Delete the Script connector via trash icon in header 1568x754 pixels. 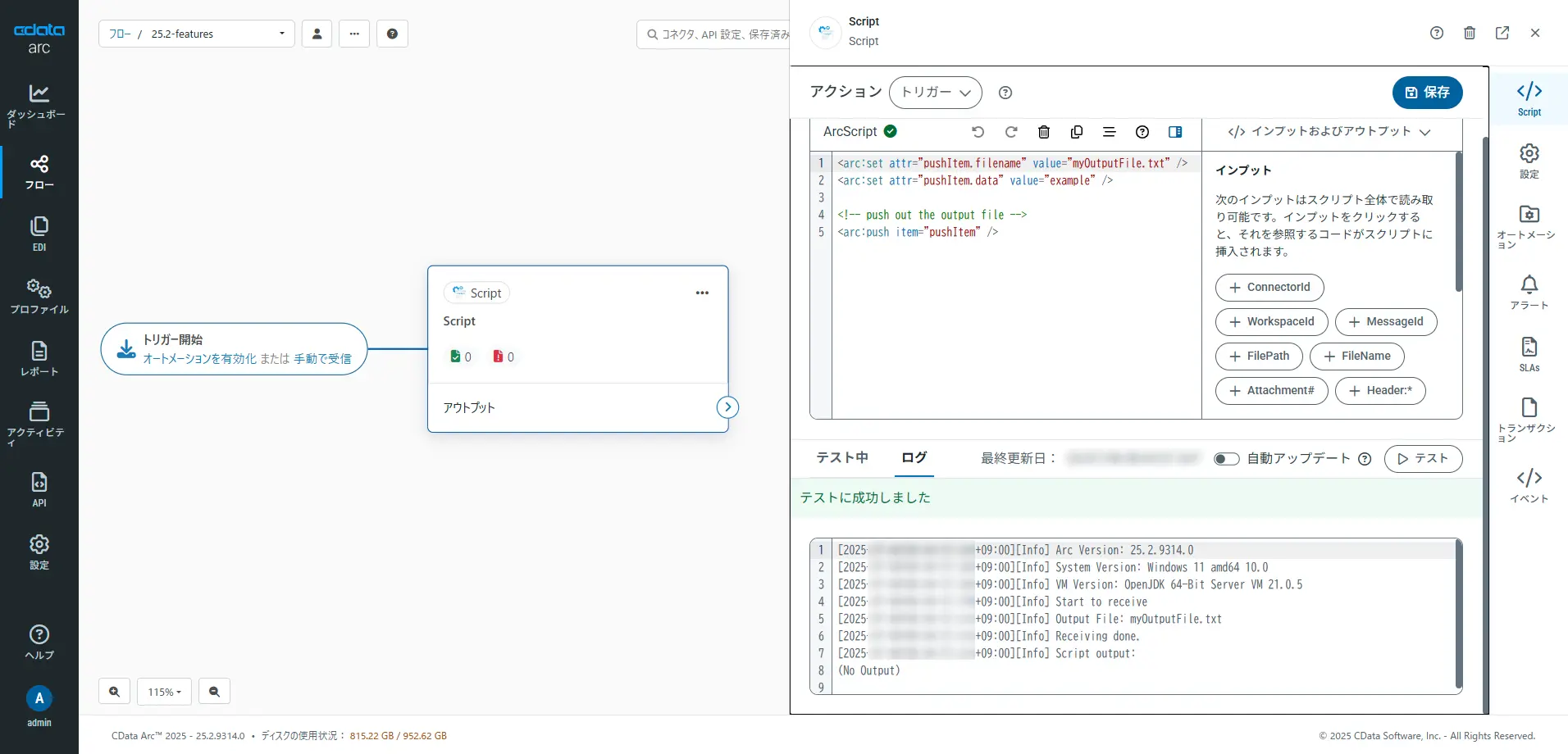(x=1470, y=33)
